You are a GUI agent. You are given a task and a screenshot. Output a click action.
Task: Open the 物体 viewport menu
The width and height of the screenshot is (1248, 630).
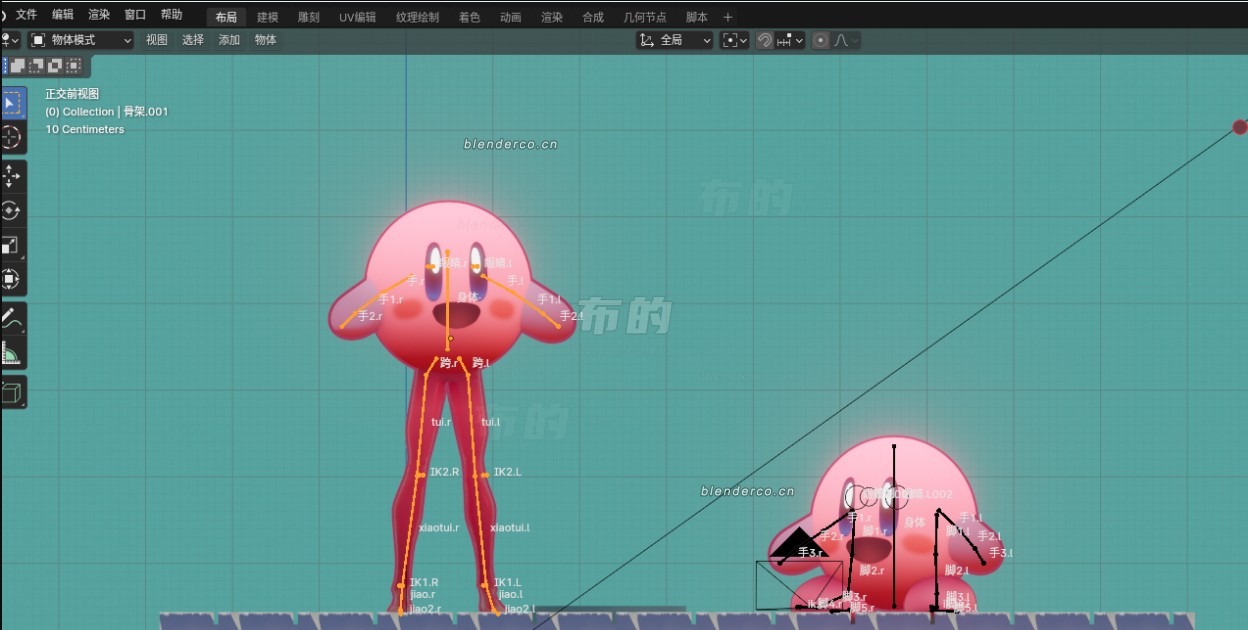tap(265, 40)
